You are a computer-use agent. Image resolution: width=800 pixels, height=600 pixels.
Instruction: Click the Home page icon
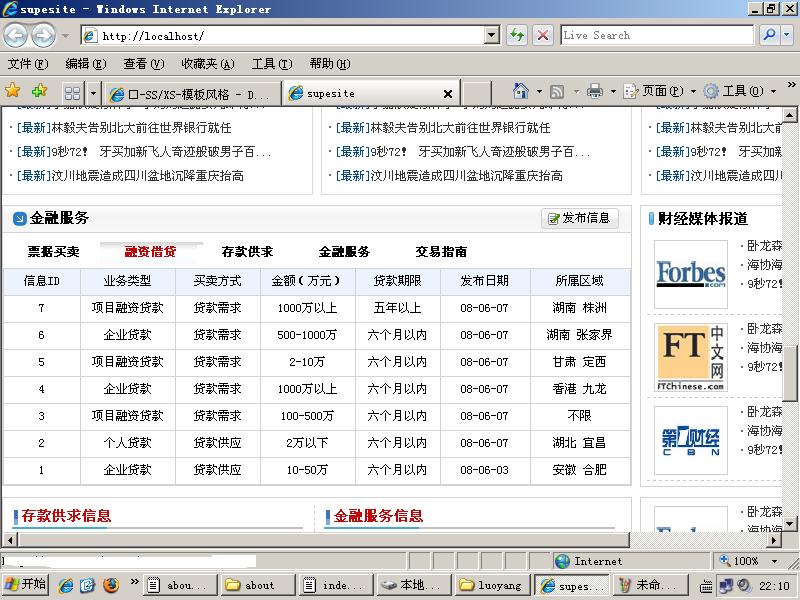tap(520, 91)
